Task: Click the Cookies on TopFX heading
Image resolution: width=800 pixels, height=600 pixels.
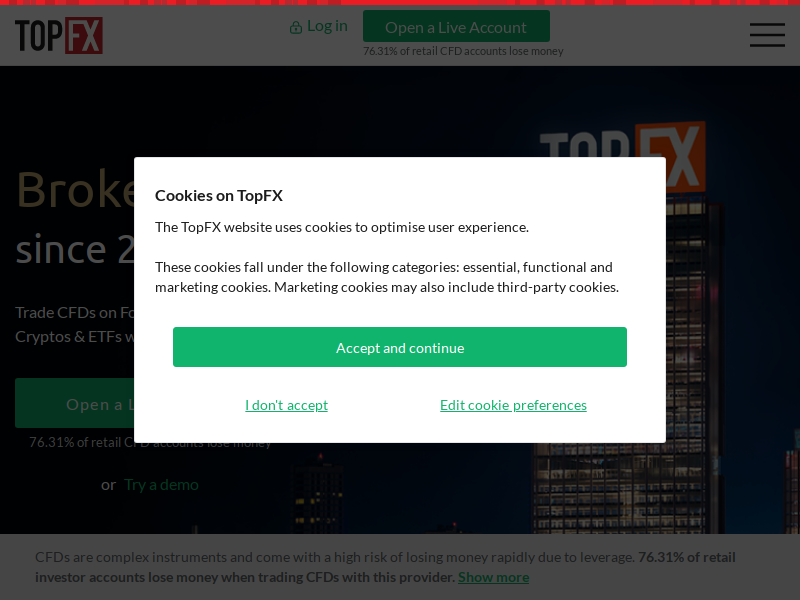Action: click(x=218, y=195)
